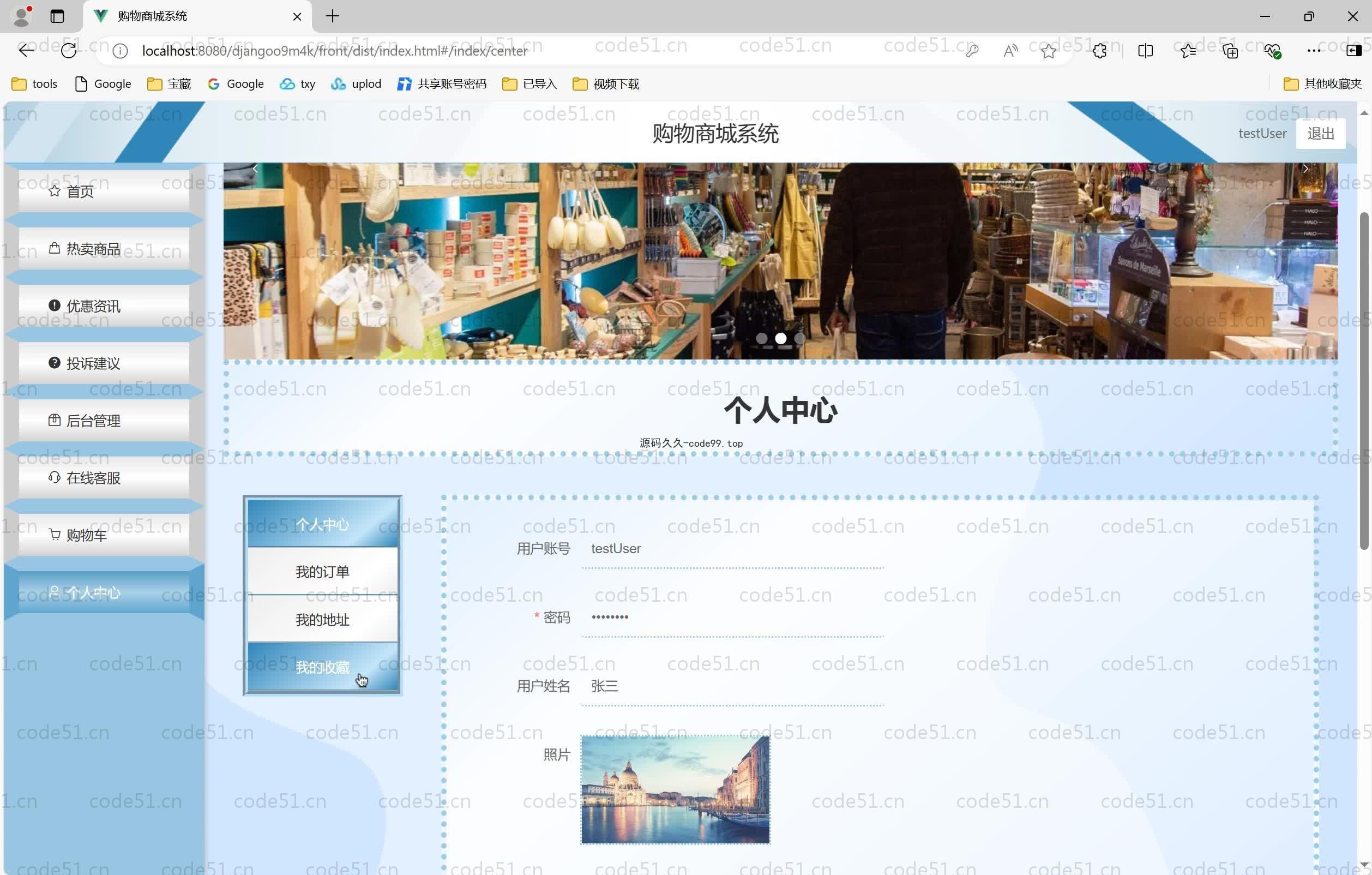Select 个人中心 in the left sidebar
Viewport: 1372px width, 875px height.
coord(104,592)
